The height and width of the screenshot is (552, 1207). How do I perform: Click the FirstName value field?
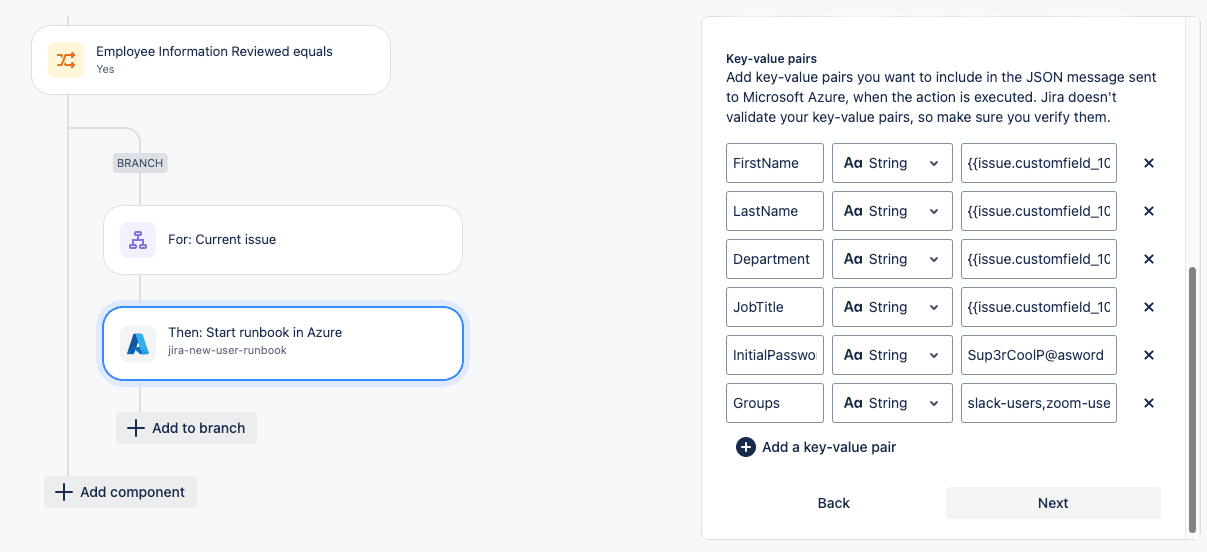[1038, 163]
